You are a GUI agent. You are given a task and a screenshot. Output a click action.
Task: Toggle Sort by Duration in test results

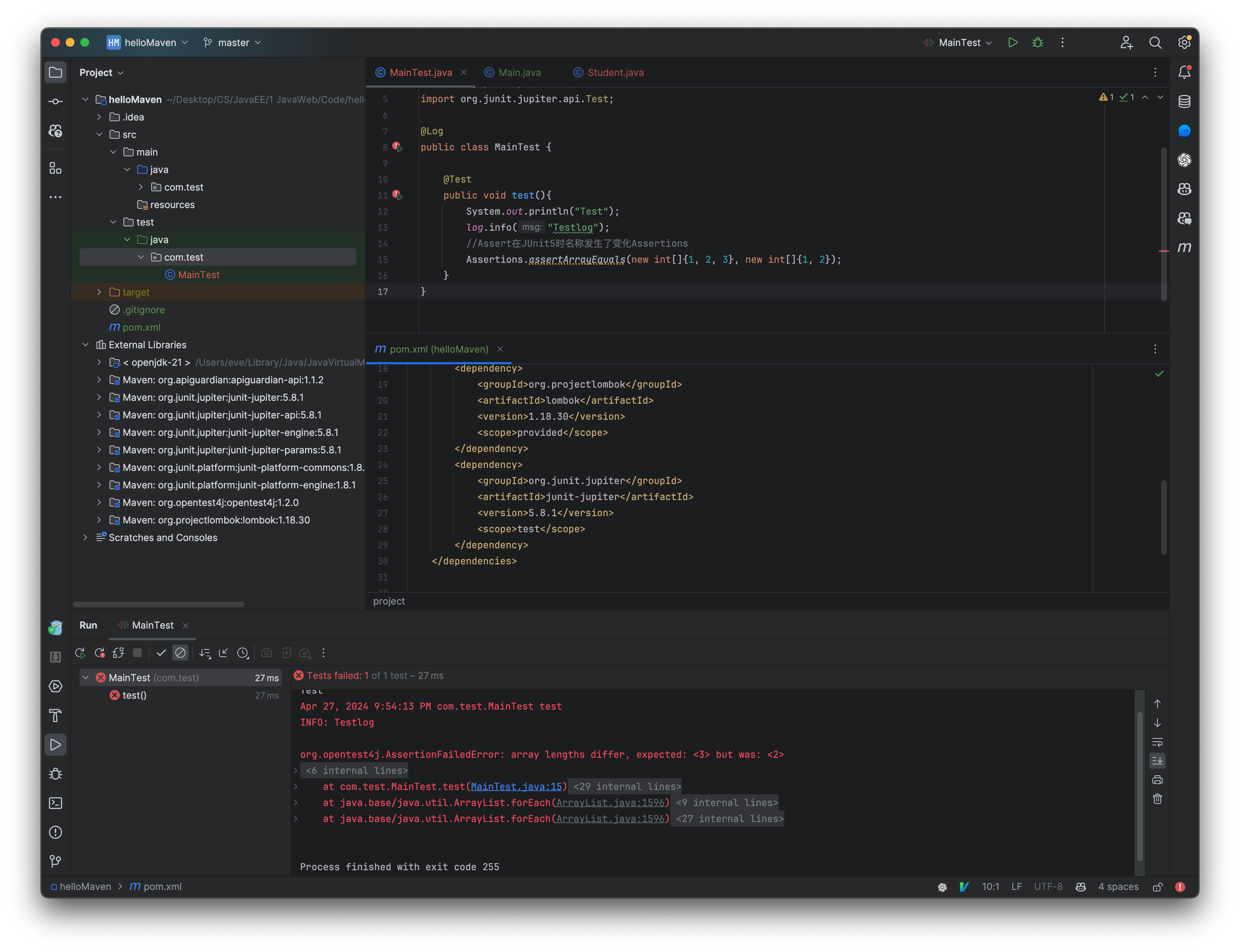point(243,653)
